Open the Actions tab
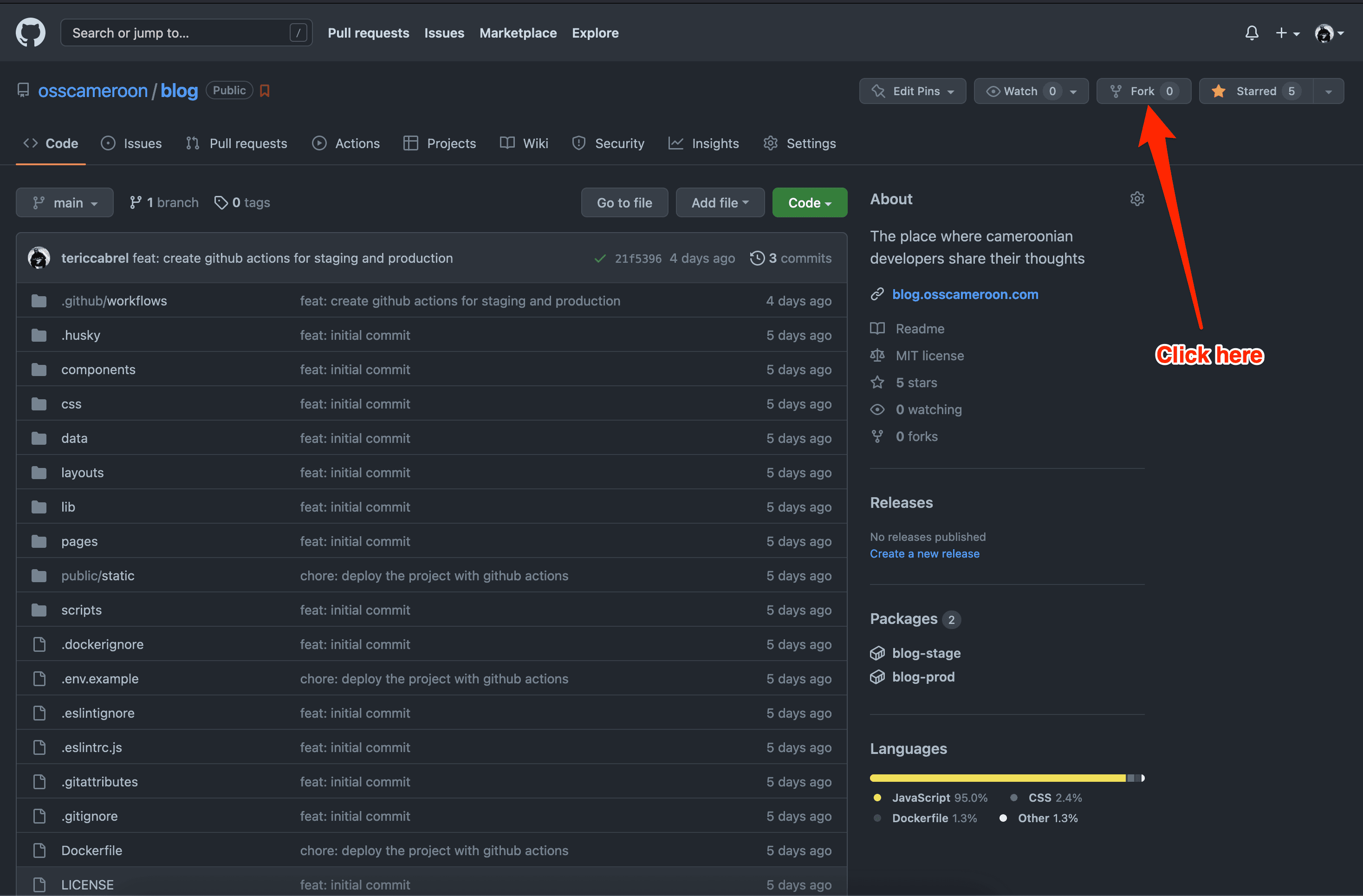1363x896 pixels. [x=346, y=143]
